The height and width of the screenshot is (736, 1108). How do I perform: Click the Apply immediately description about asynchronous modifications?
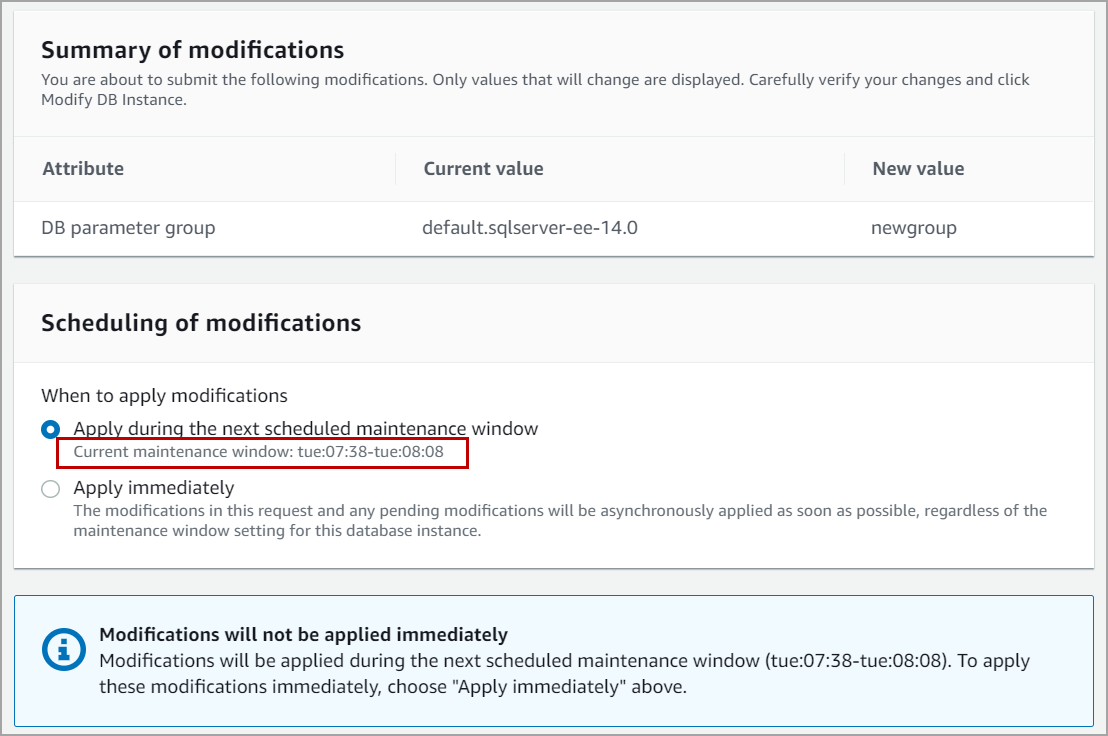[560, 520]
